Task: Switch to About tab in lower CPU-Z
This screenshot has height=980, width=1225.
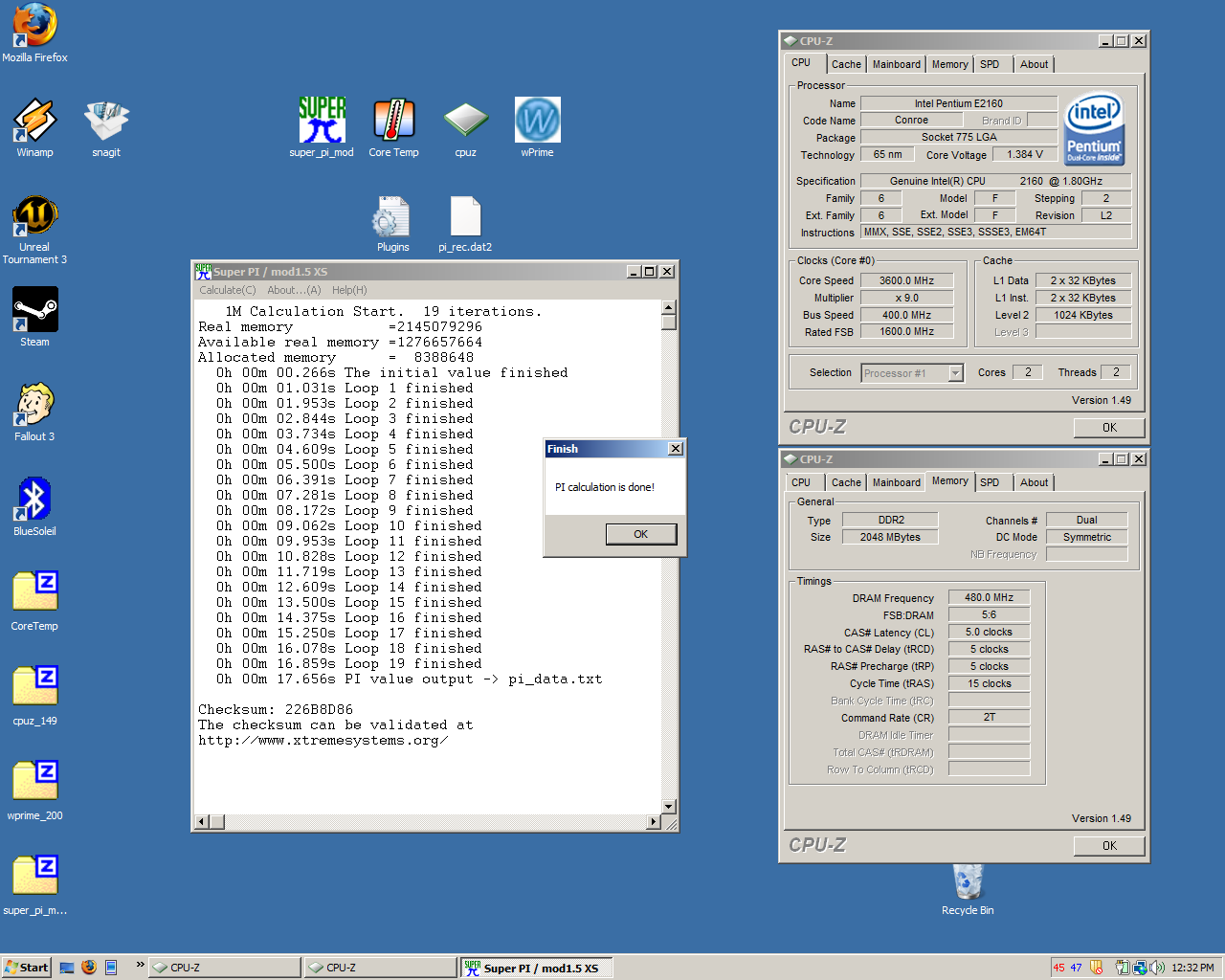Action: pyautogui.click(x=1034, y=482)
